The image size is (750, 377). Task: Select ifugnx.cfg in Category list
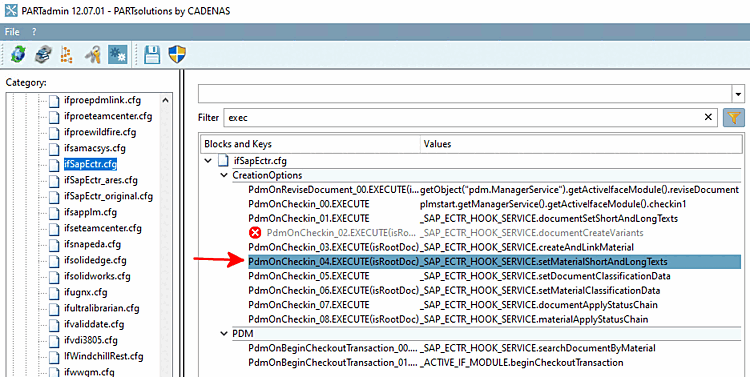(x=86, y=292)
